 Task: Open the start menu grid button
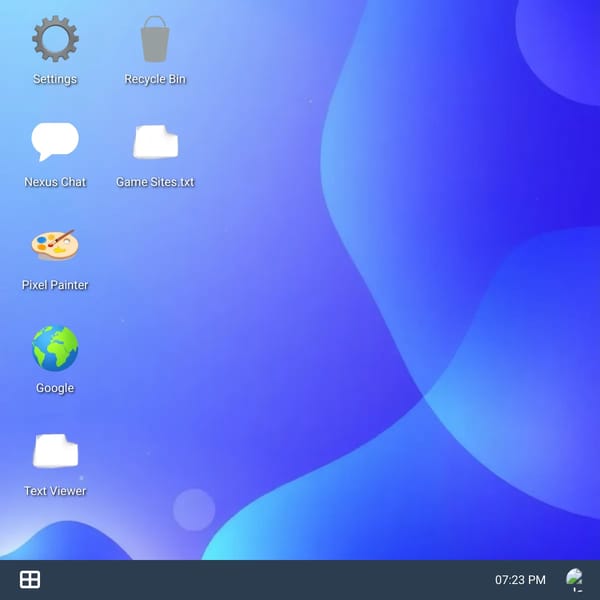(30, 579)
